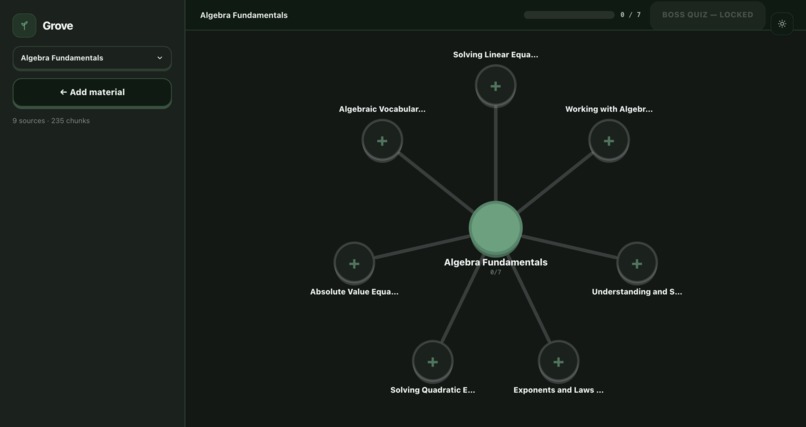
Task: Click the '9 sources · 235 chunks' text
Action: [x=51, y=121]
